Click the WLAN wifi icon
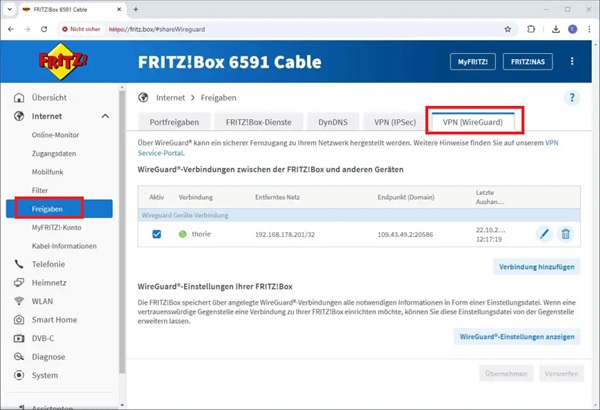The height and width of the screenshot is (410, 600). tap(19, 301)
